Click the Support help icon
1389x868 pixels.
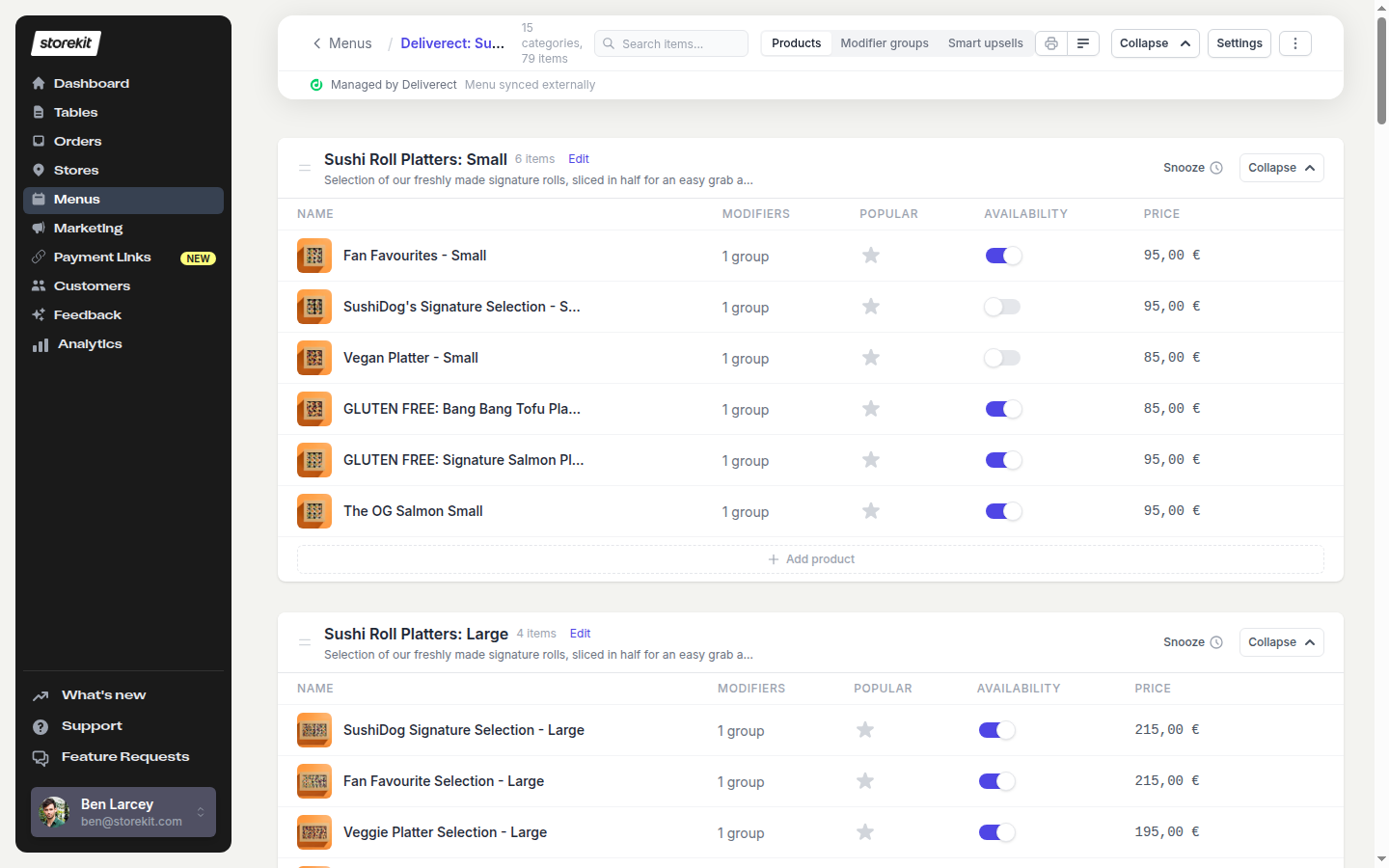(x=41, y=726)
